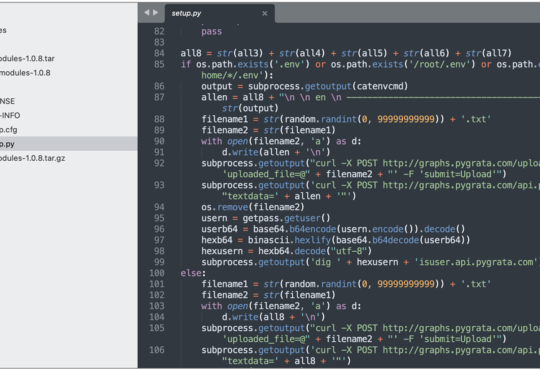Click the 'textdata=' string below line 106
The width and height of the screenshot is (540, 370).
(x=250, y=361)
